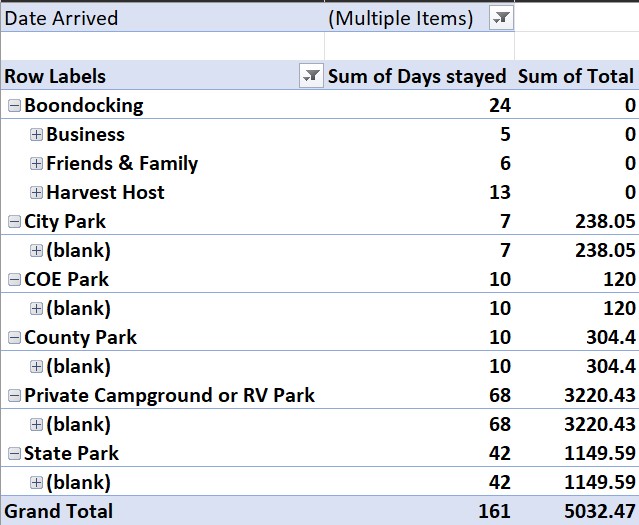Click the Grand Total row label
Viewport: 639px width, 525px height.
[60, 511]
